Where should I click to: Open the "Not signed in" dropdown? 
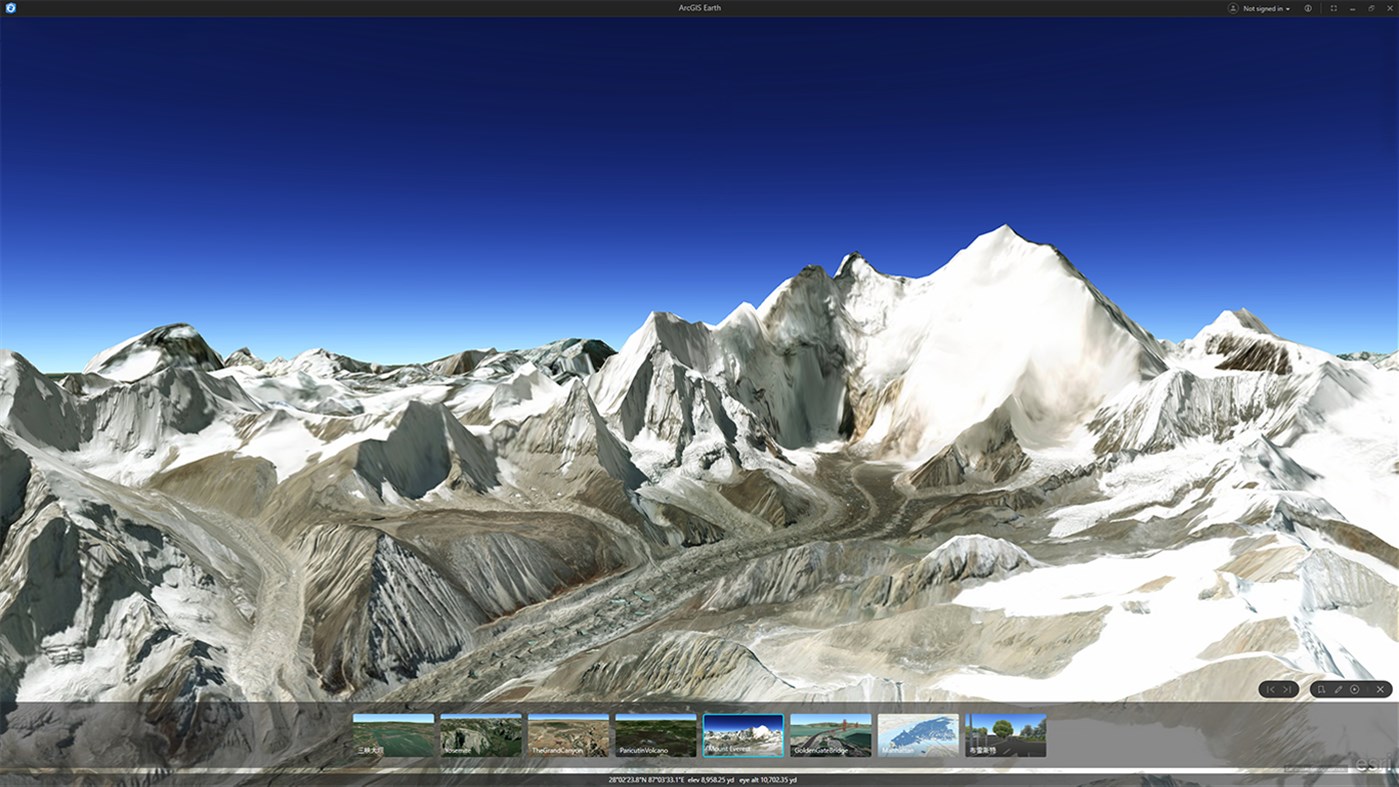click(x=1262, y=8)
